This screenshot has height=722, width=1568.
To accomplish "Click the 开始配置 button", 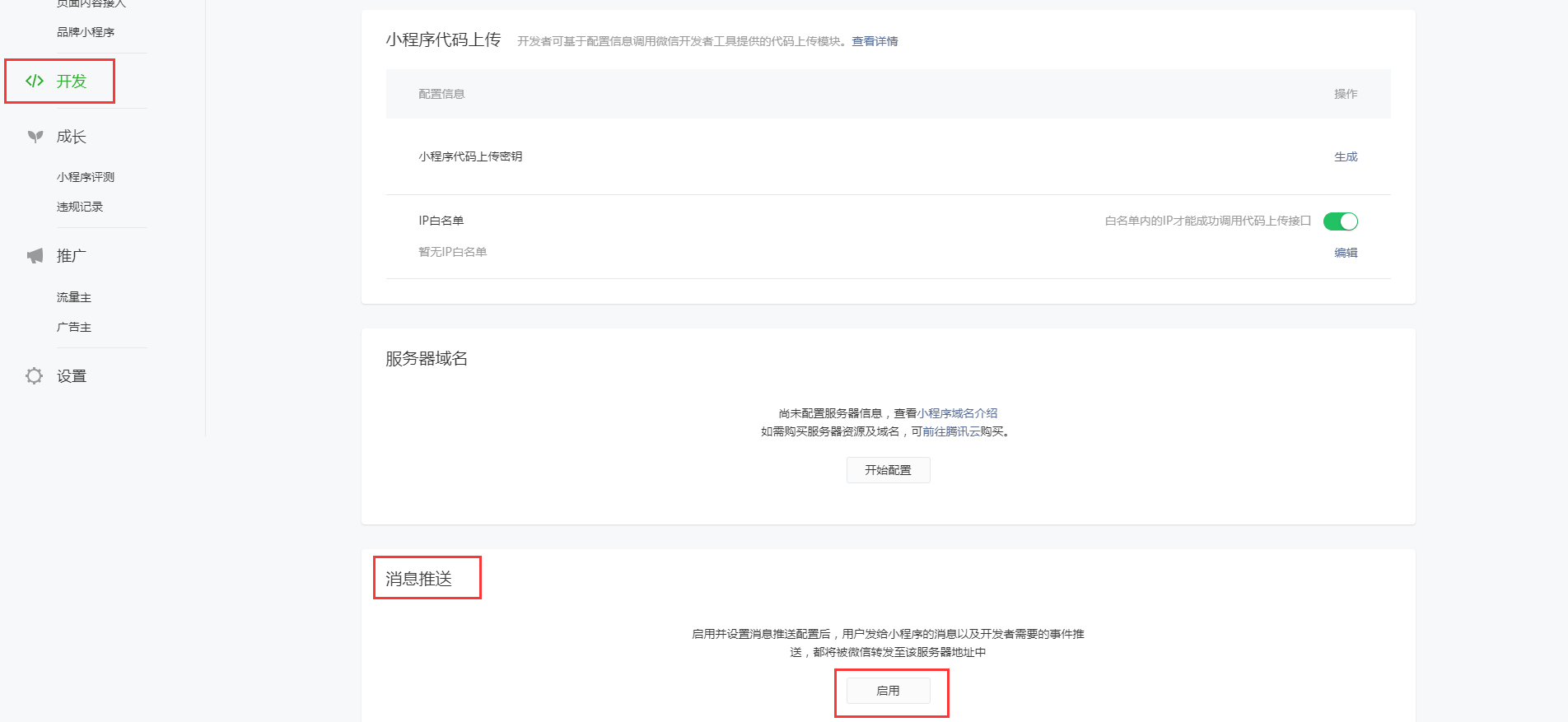I will [x=888, y=470].
